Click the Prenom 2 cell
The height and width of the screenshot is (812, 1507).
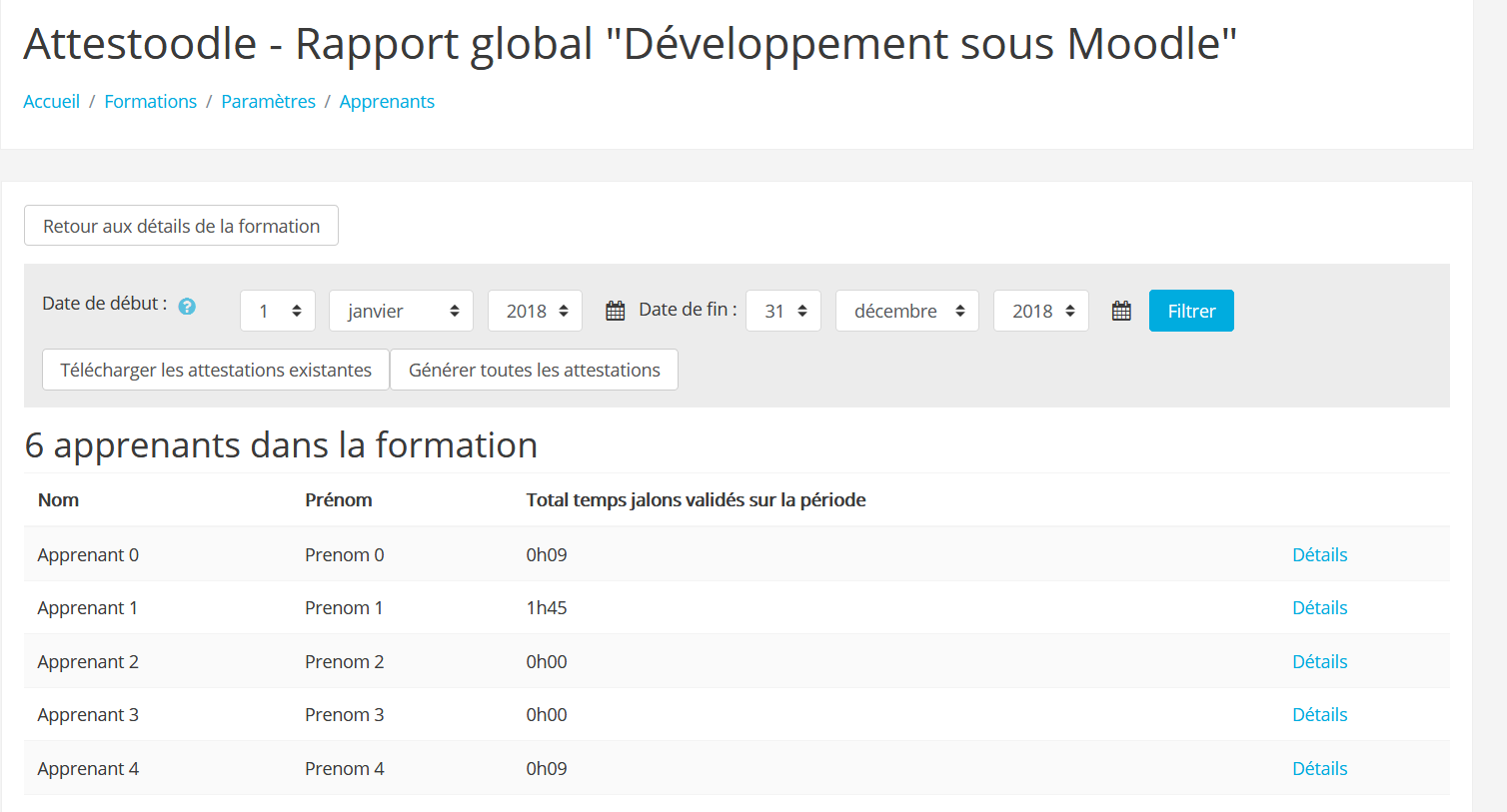345,661
